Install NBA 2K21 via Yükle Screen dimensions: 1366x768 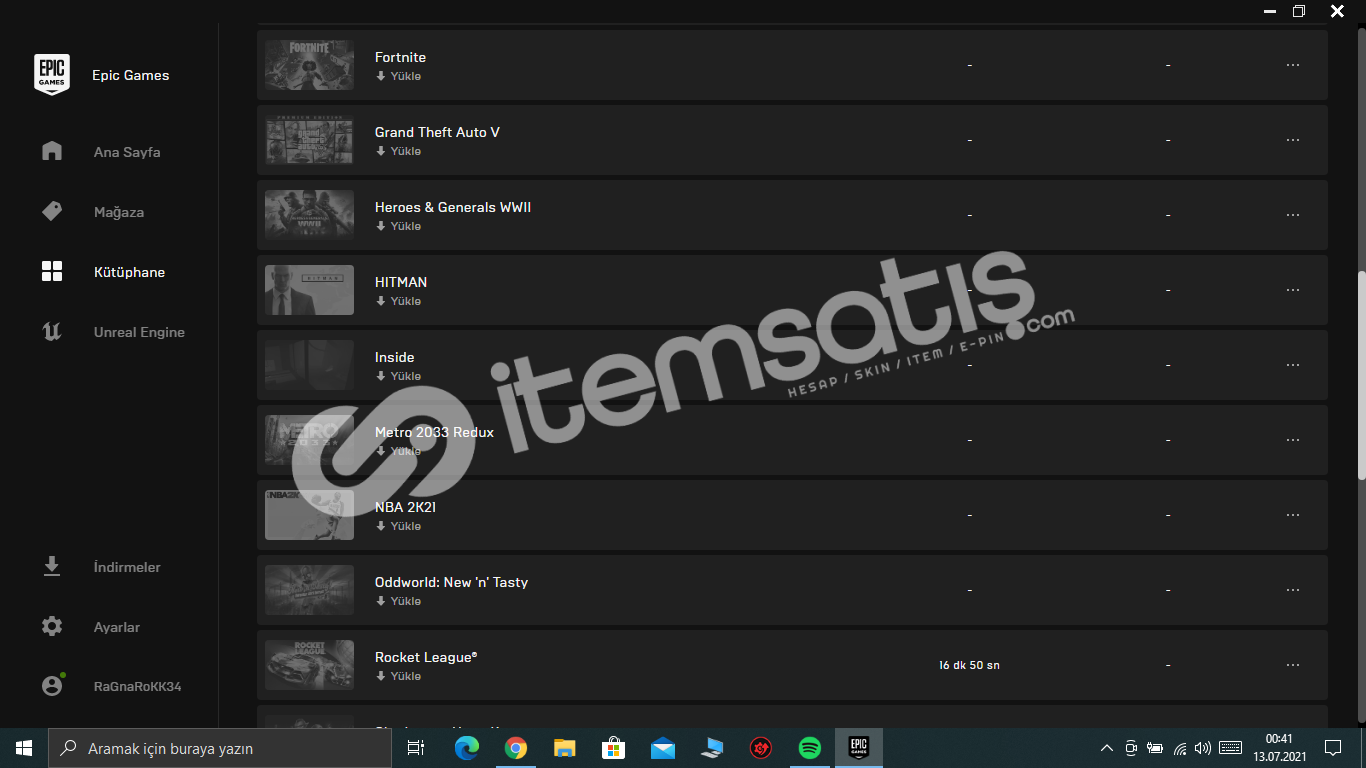tap(398, 526)
